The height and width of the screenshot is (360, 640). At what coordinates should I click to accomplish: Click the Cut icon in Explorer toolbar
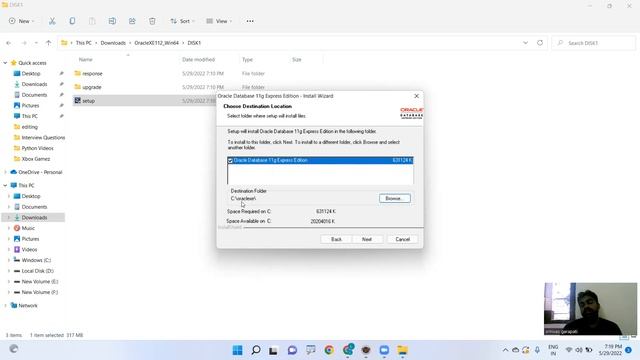click(x=52, y=21)
